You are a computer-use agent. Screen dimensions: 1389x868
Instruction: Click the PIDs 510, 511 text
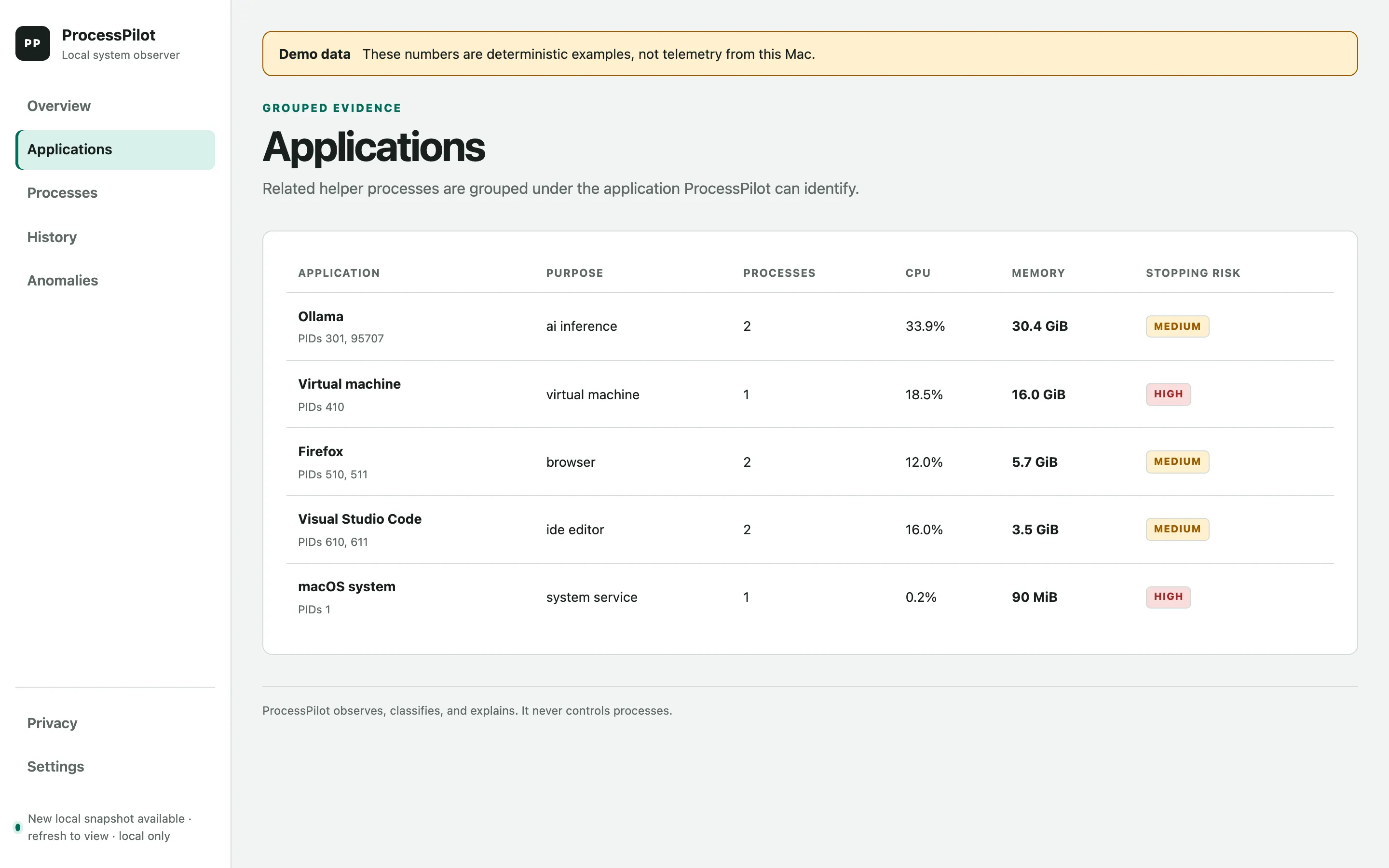click(x=333, y=475)
